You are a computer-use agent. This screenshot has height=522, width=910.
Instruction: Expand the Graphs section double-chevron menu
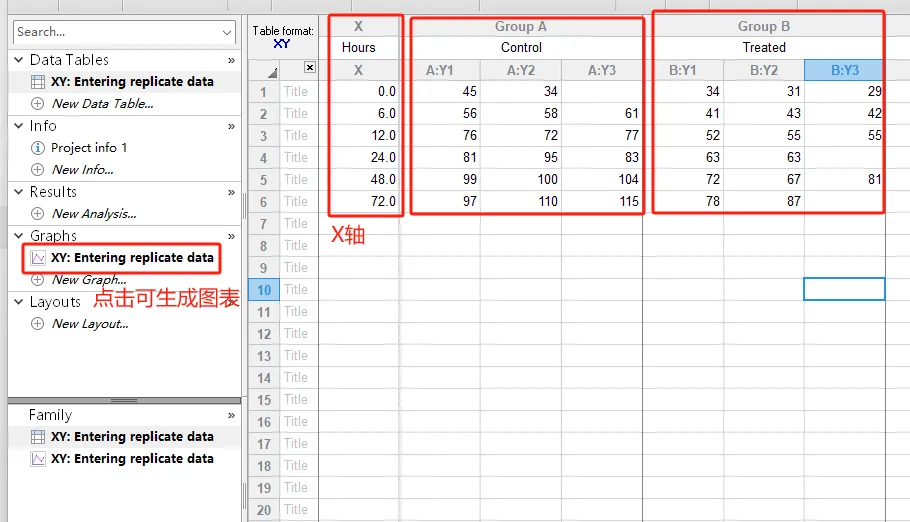(231, 237)
